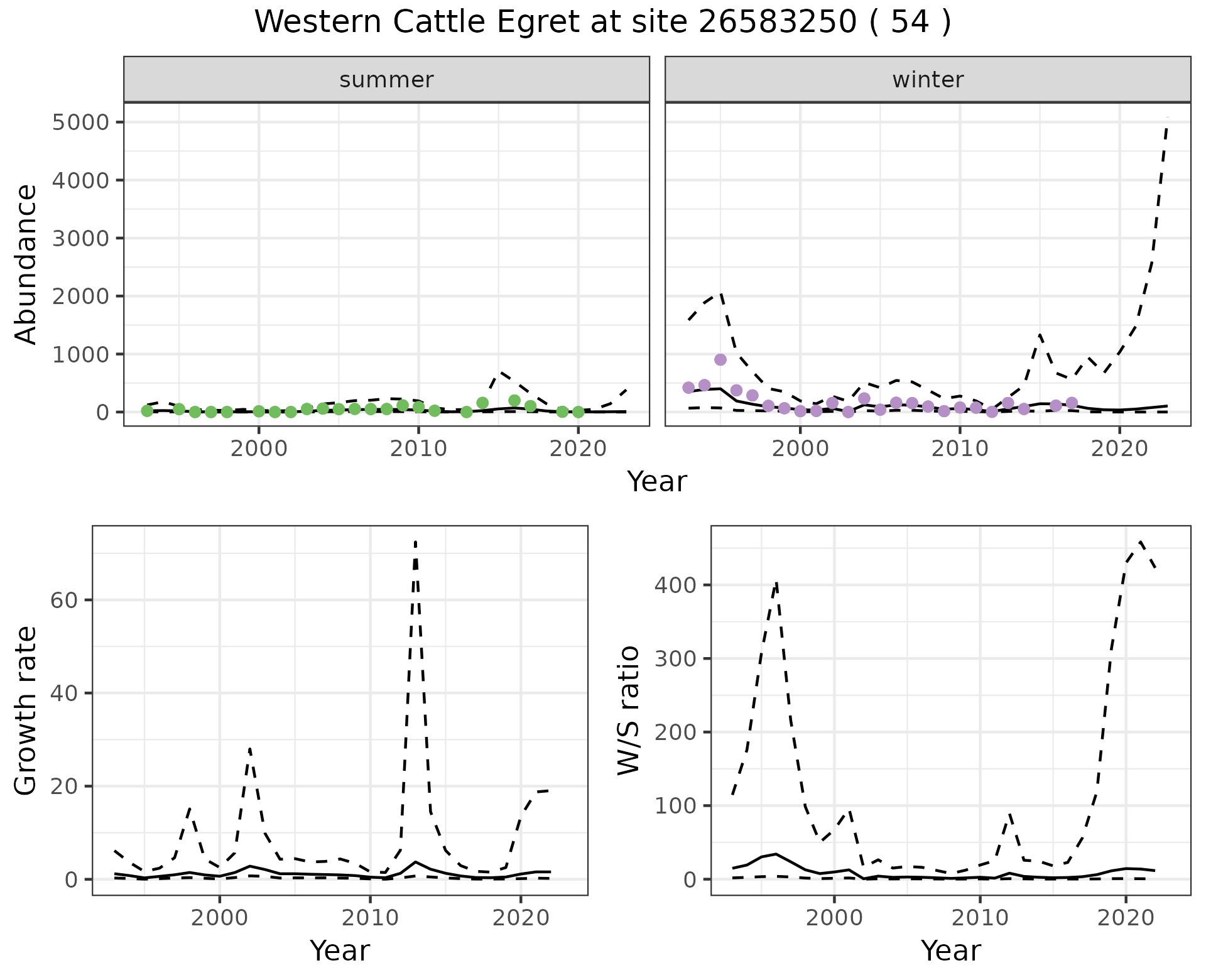Click the summer facet strip label
Viewport: 1206px width, 980px height.
click(x=386, y=80)
